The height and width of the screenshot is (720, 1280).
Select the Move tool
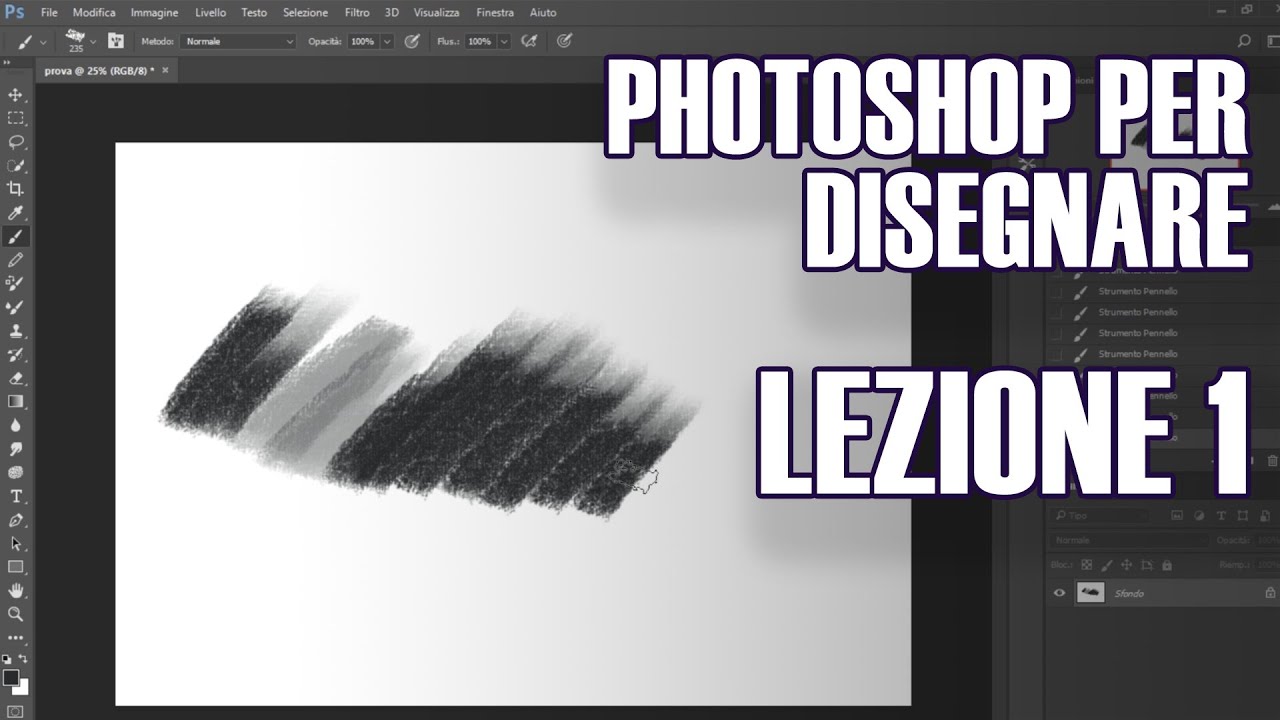15,95
